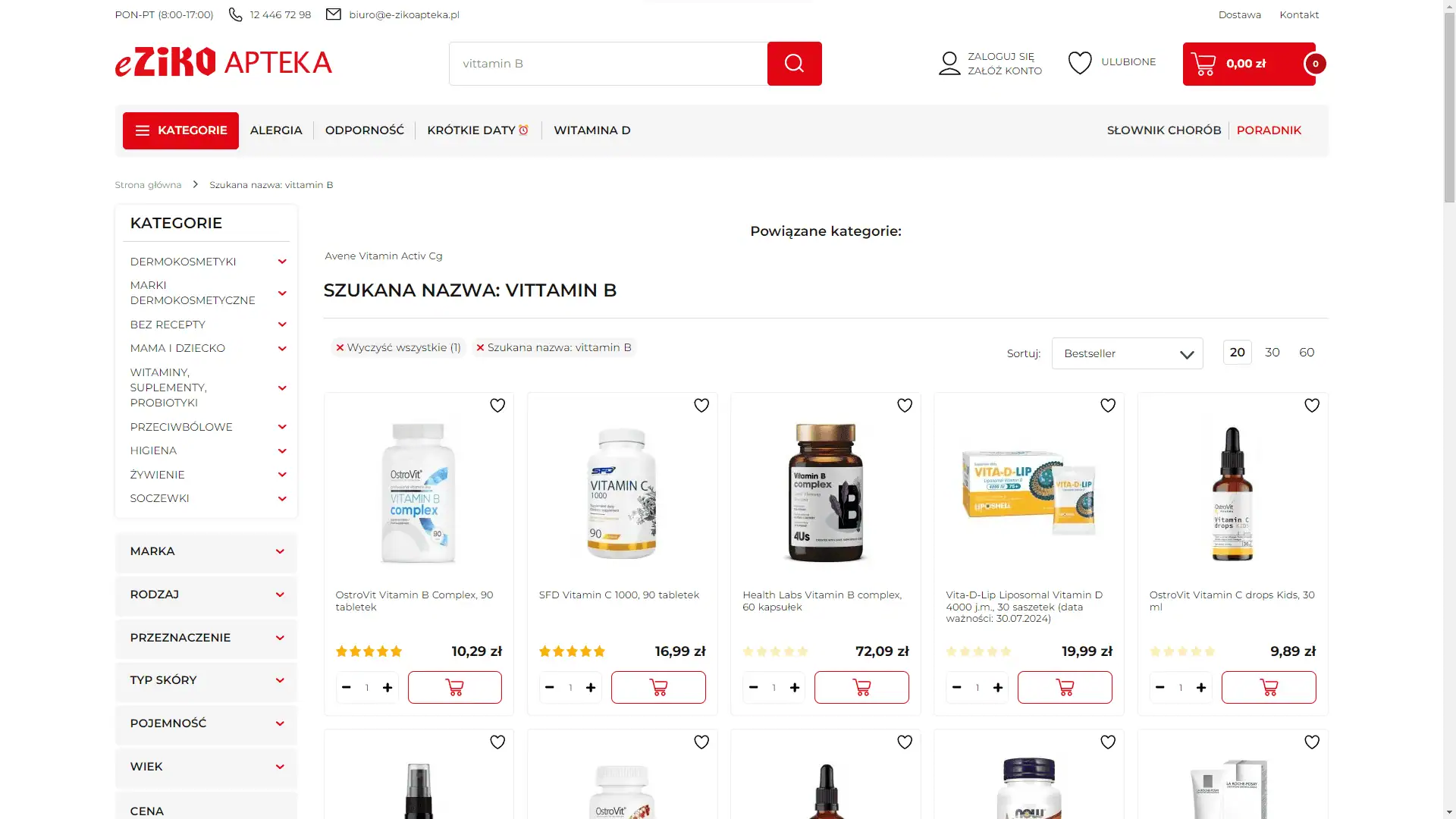Toggle heart on OstroVit Vitamin C drops Kids
The width and height of the screenshot is (1456, 819).
click(1312, 406)
